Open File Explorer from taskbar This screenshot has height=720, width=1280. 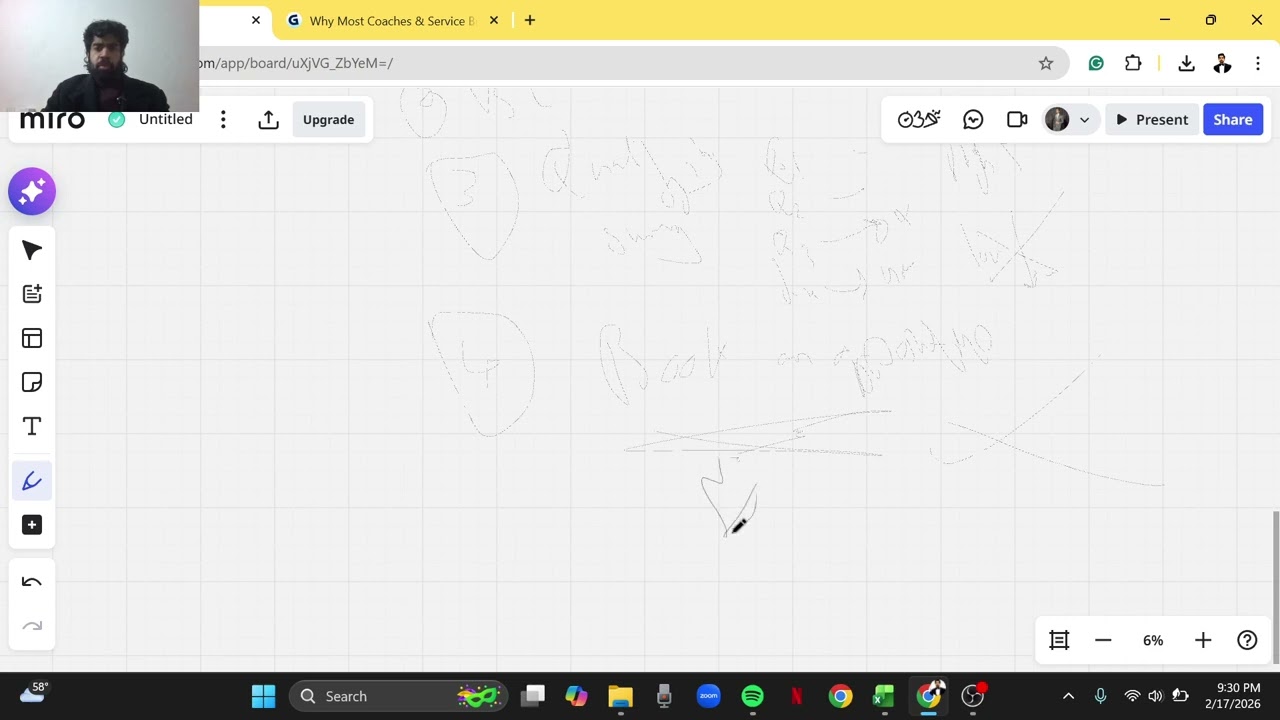point(620,696)
